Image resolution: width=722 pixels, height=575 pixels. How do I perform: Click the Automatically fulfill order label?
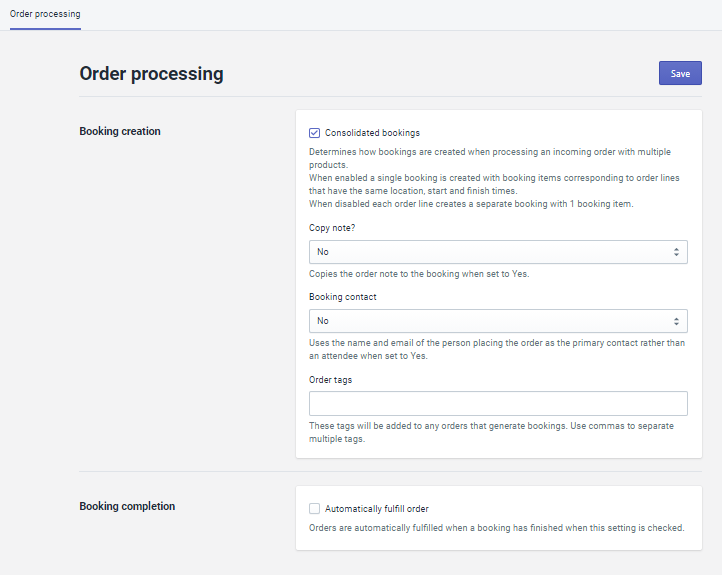[x=376, y=509]
